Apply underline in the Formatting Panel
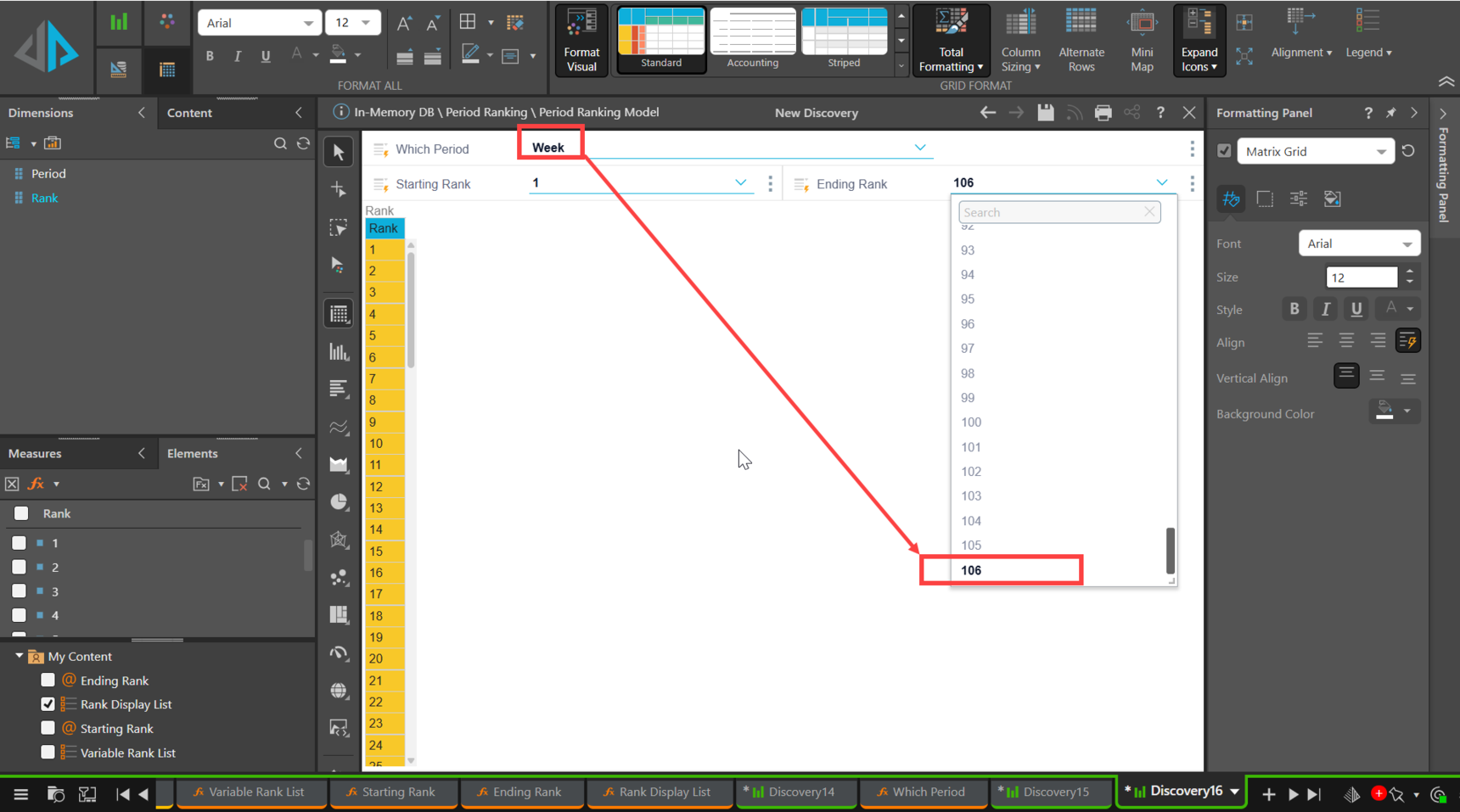Screen dimensions: 1460x812 [1356, 309]
